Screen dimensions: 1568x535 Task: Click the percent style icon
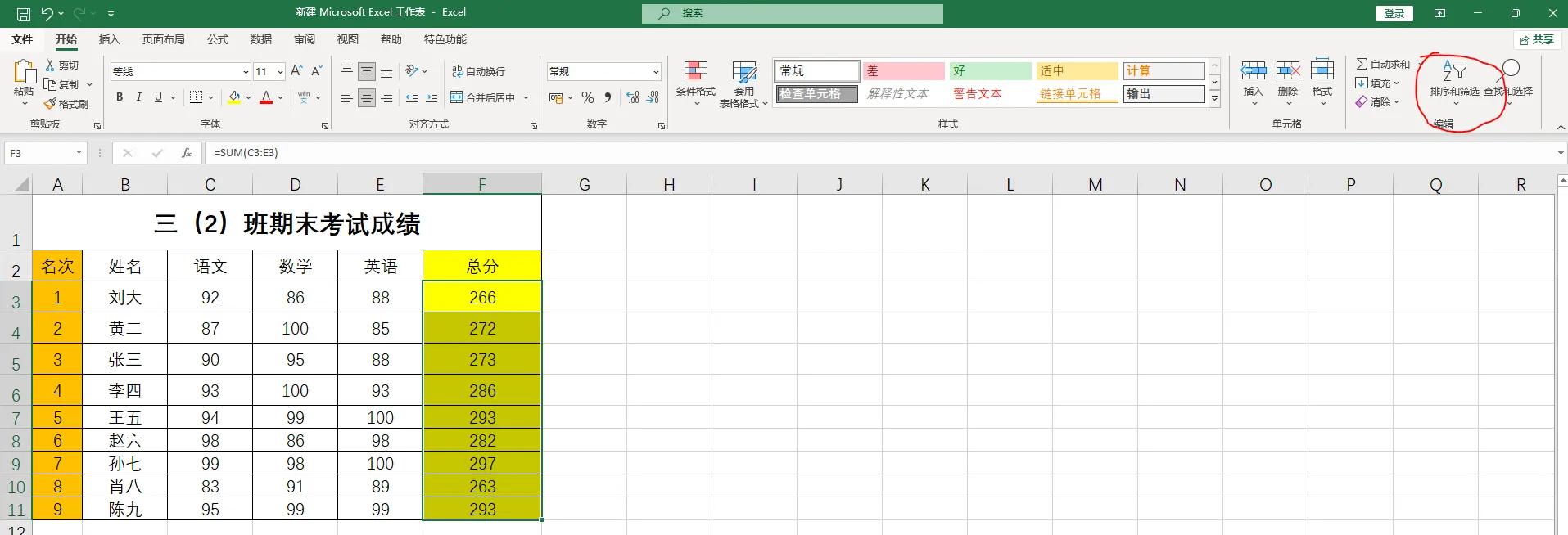(588, 97)
